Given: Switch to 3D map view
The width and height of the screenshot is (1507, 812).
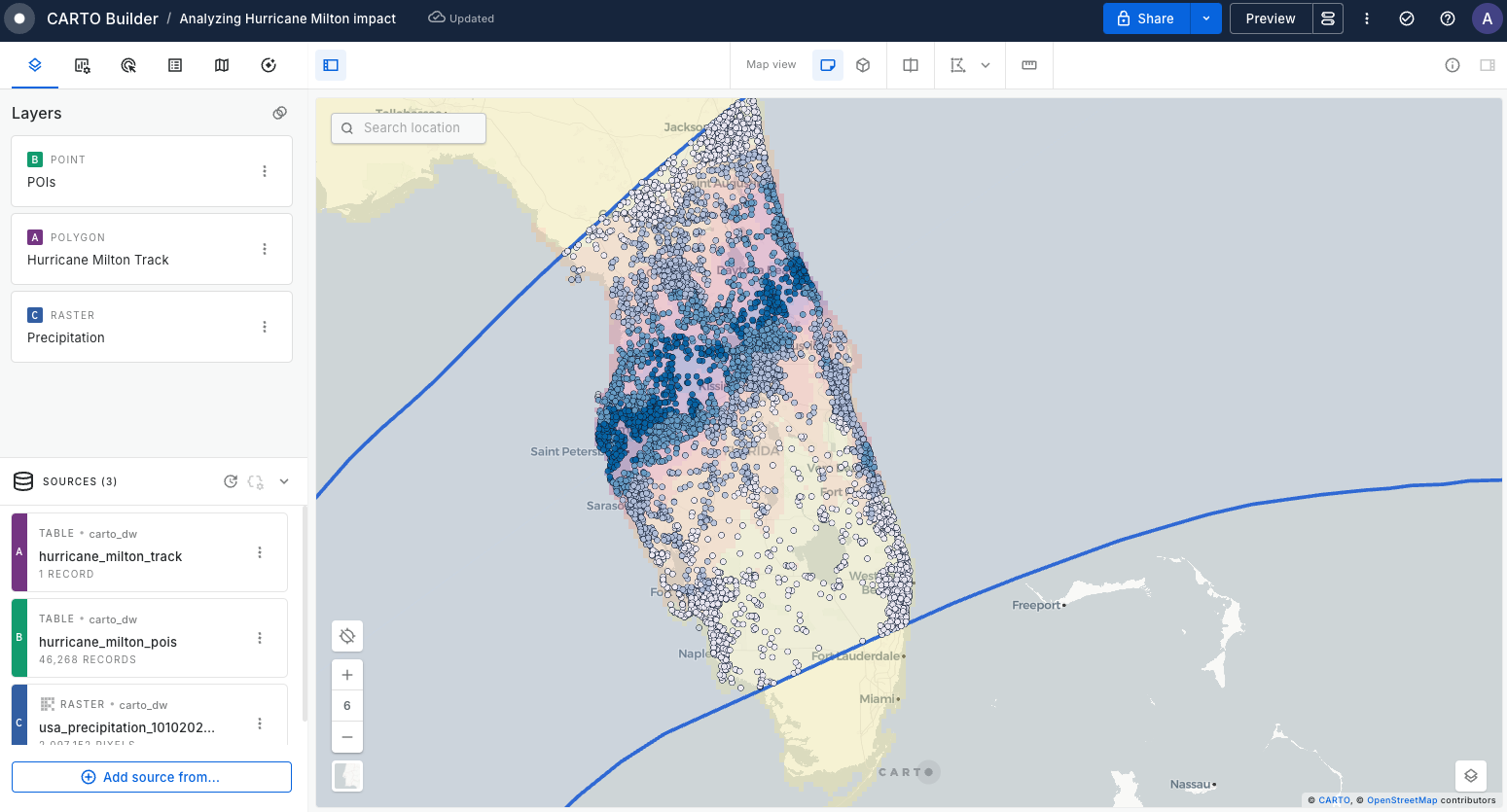Looking at the screenshot, I should pyautogui.click(x=863, y=65).
